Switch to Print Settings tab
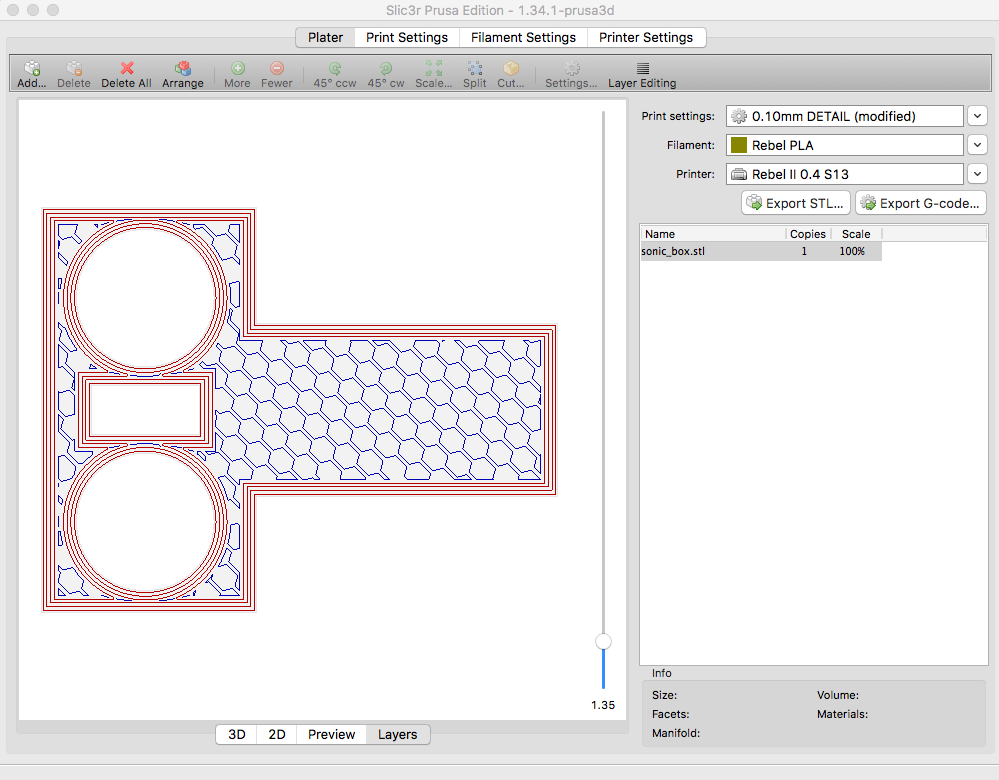Image resolution: width=999 pixels, height=780 pixels. (x=406, y=37)
